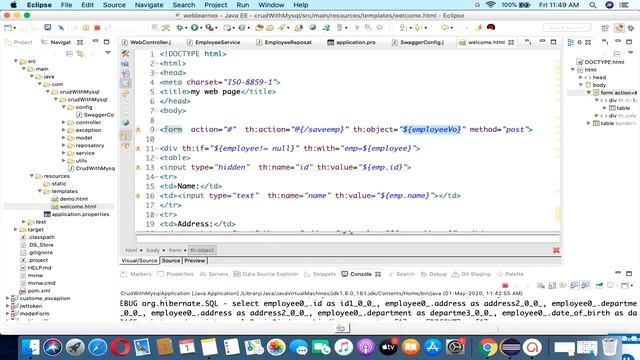Open the Run button dropdown arrow
Image resolution: width=640 pixels, height=360 pixels.
(201, 28)
